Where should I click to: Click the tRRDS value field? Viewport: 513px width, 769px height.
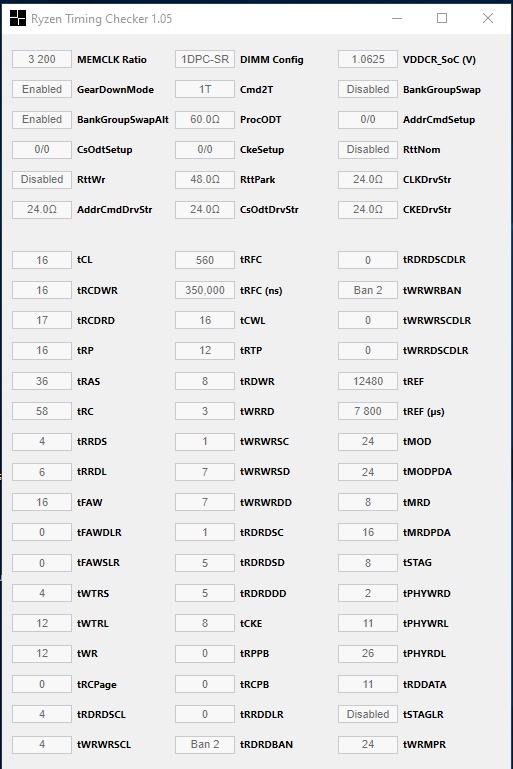point(42,441)
